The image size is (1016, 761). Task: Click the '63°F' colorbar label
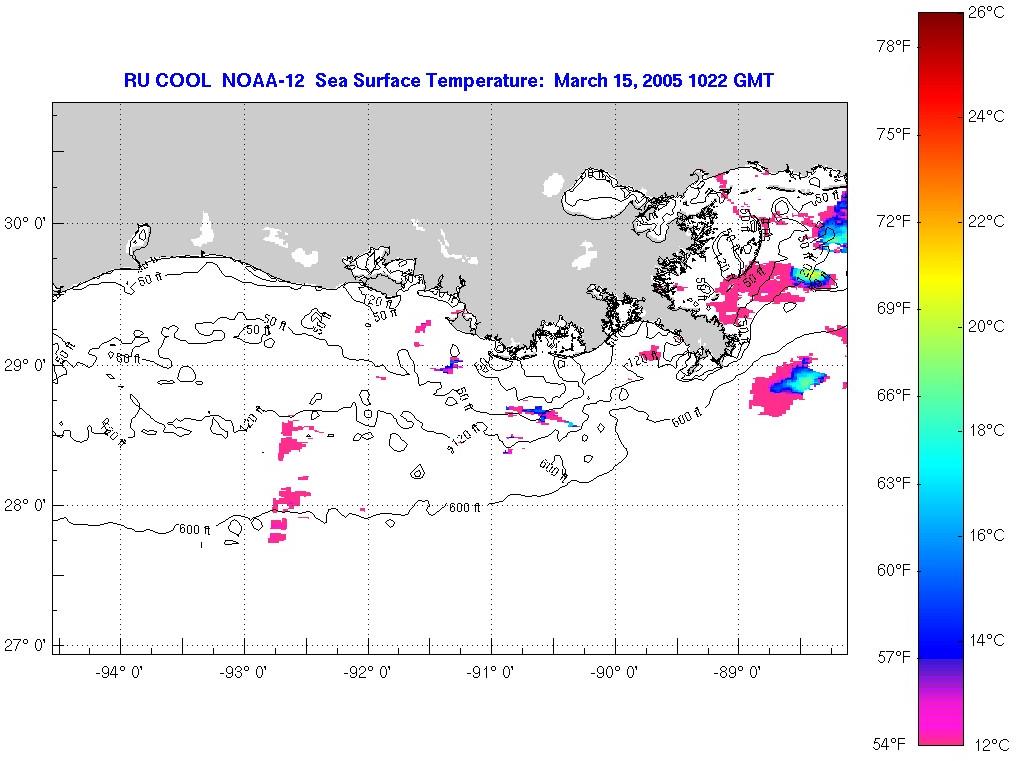pos(894,483)
